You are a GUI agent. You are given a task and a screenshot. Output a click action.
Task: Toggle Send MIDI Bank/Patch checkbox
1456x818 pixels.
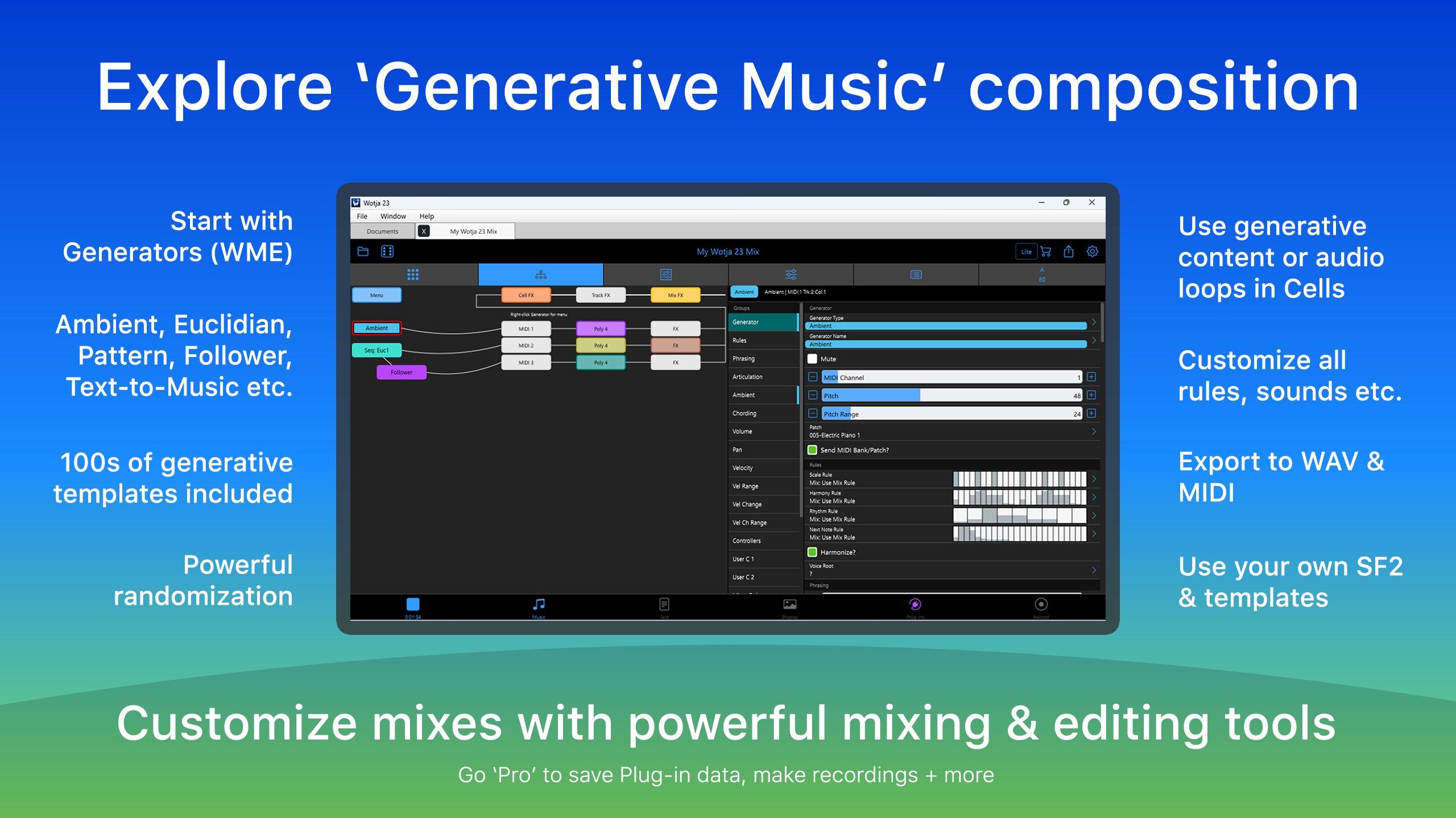click(x=812, y=450)
